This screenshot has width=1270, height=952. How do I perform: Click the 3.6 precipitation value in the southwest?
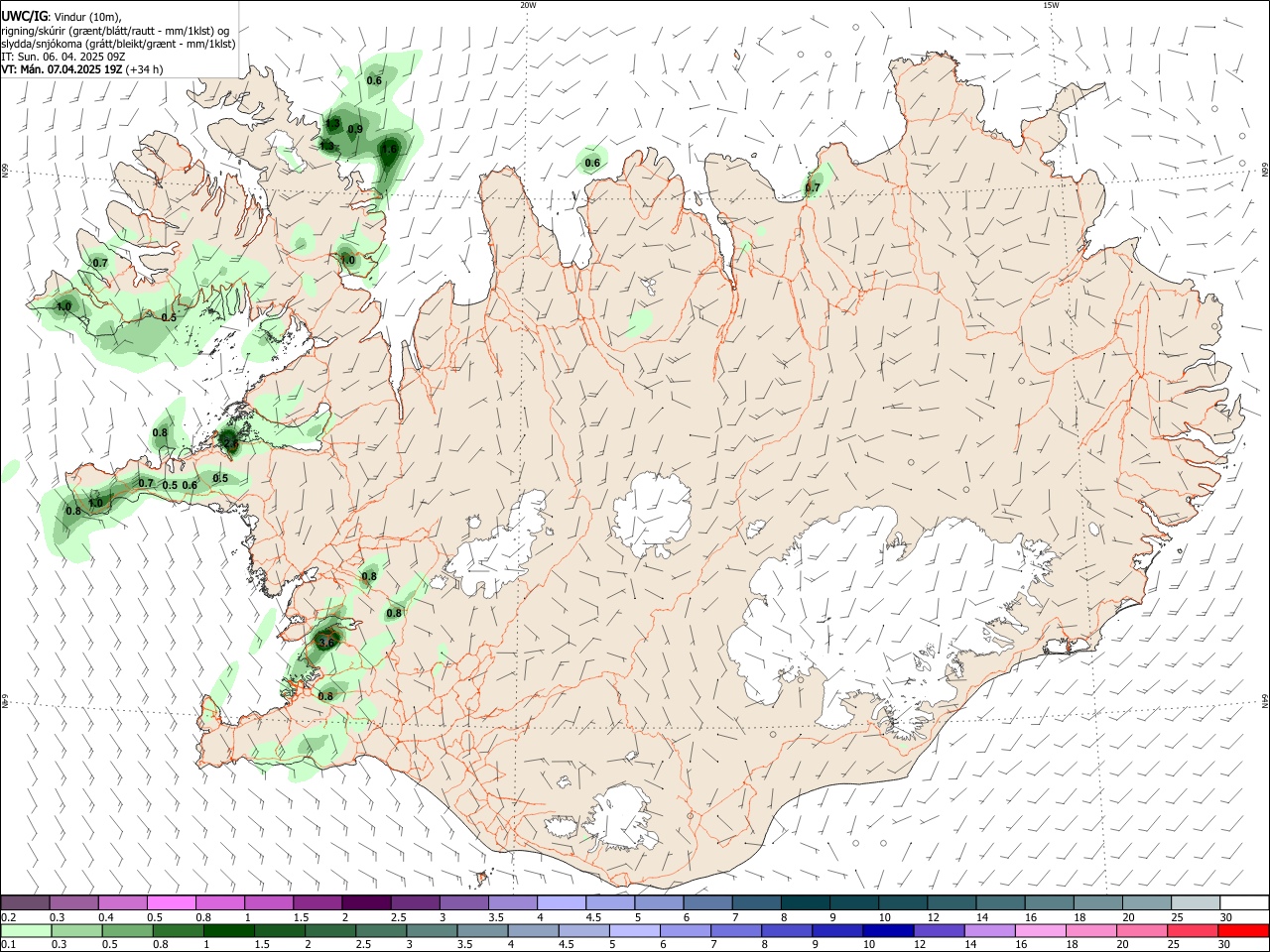[326, 643]
